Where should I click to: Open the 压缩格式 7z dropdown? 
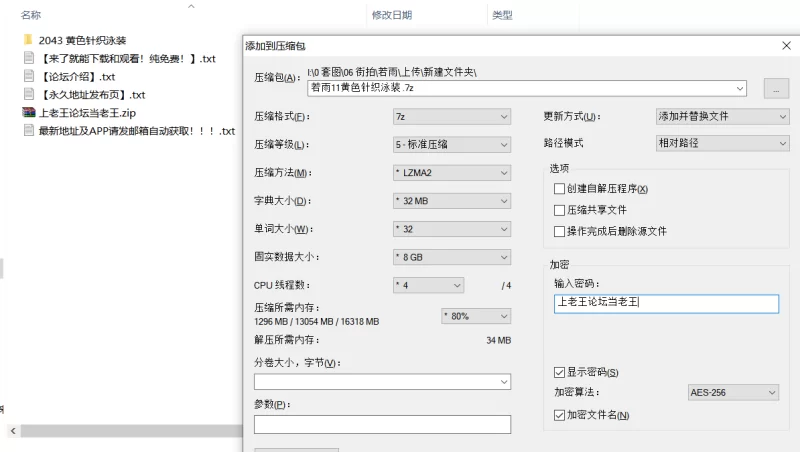point(452,116)
